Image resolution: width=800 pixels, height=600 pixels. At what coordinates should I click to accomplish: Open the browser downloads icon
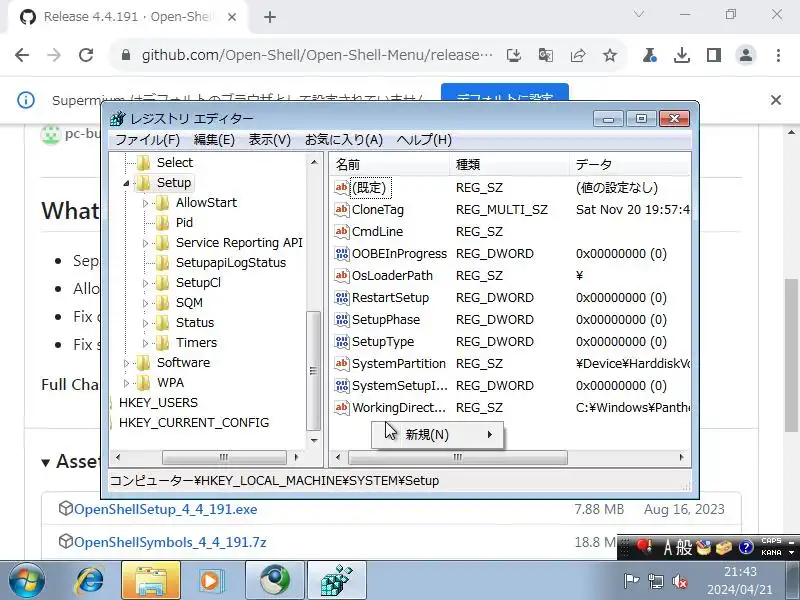682,55
